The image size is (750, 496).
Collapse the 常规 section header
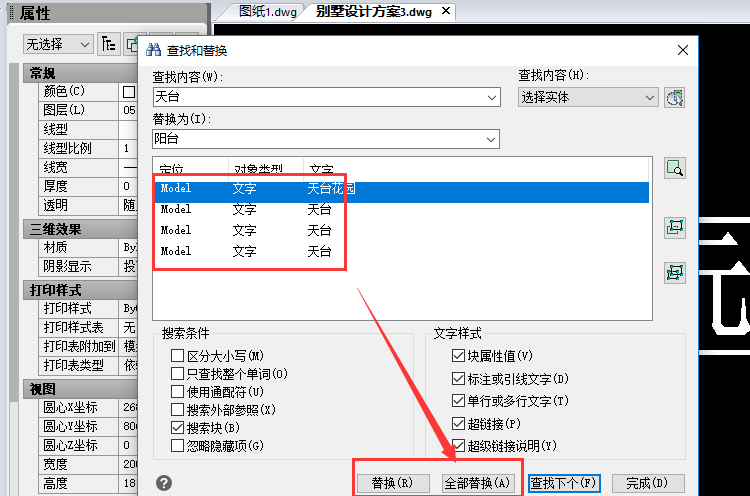coord(80,73)
